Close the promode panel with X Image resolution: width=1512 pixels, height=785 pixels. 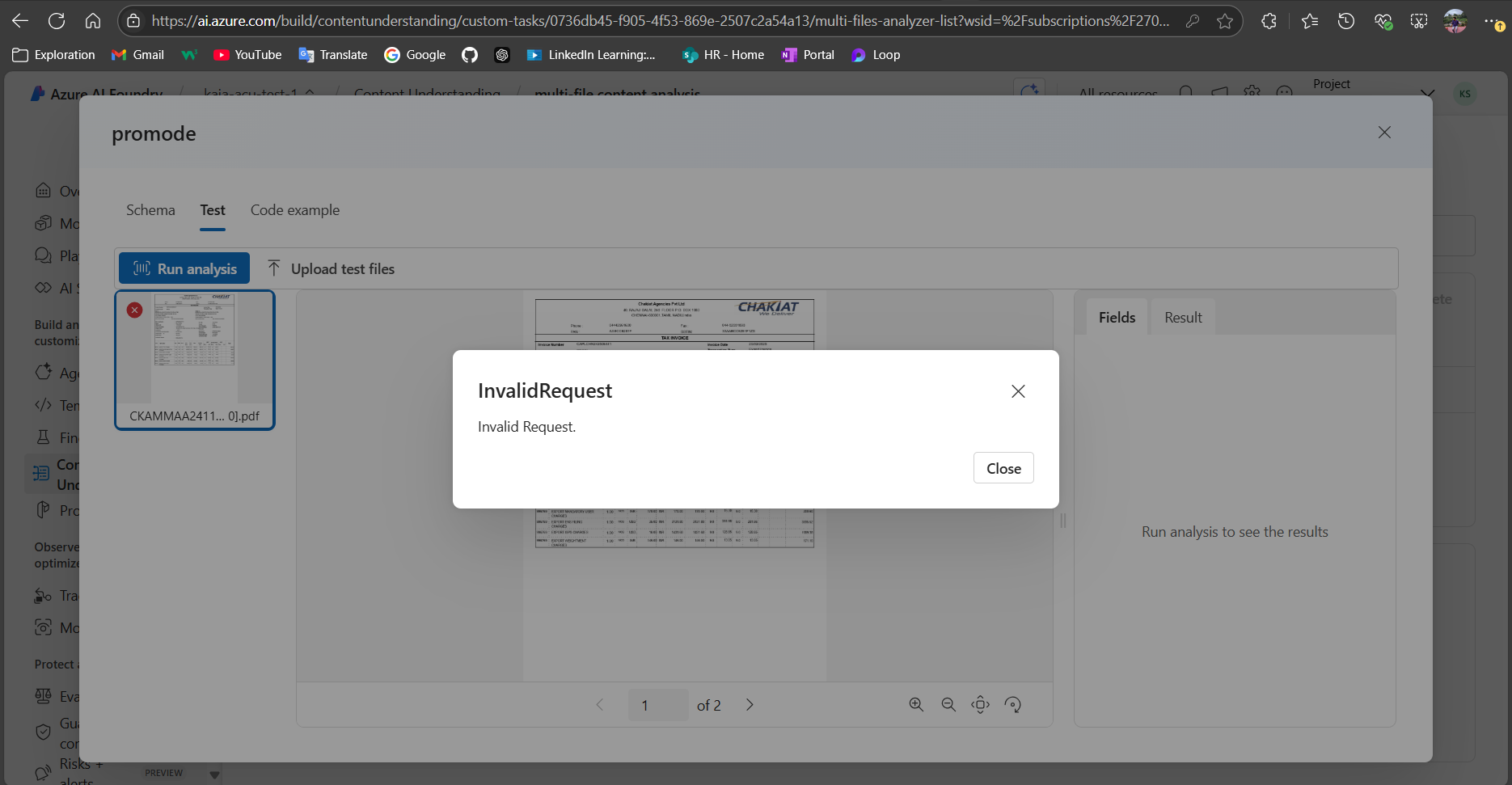pos(1384,132)
